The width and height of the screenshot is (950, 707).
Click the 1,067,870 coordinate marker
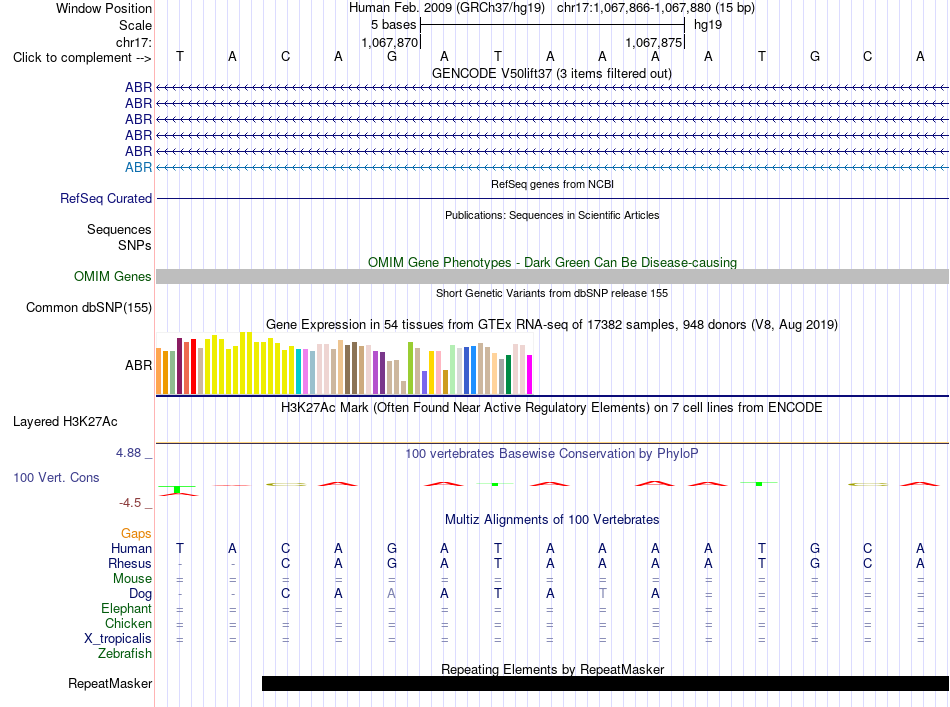tap(390, 42)
